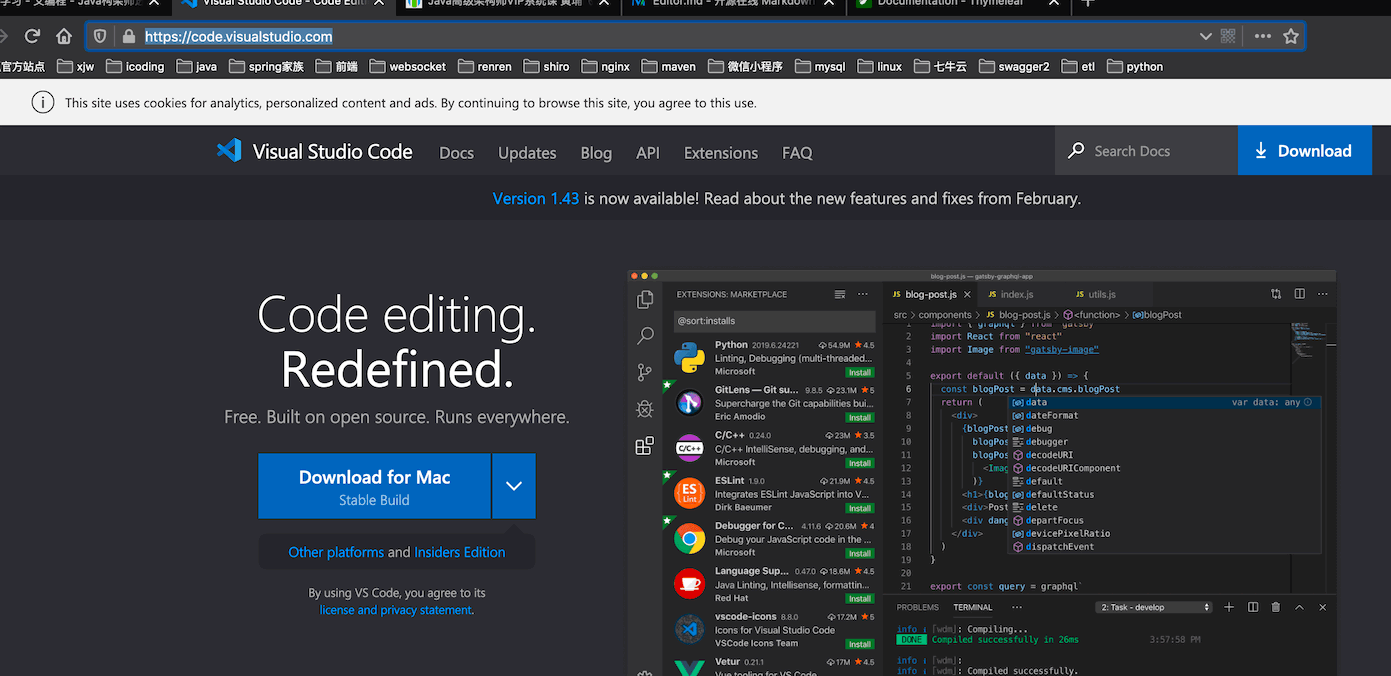Follow the Version 1.43 link

(536, 199)
